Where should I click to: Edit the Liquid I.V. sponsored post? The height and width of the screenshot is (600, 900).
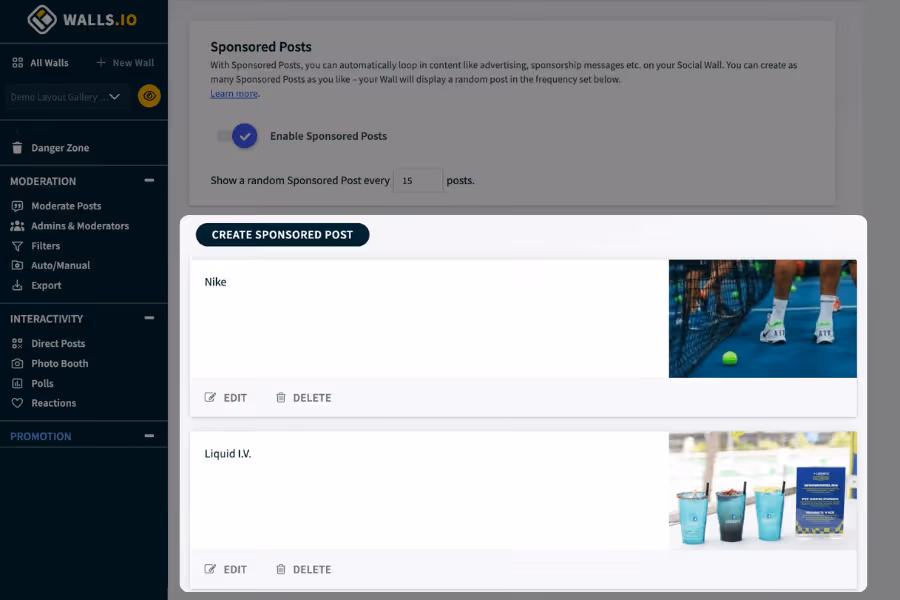[226, 569]
